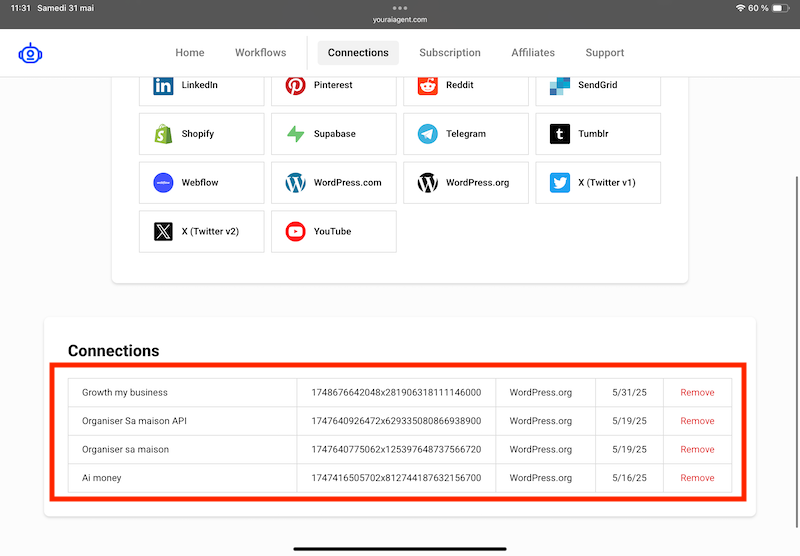Choose the Supabase lightning icon
This screenshot has height=556, width=800.
pos(295,134)
